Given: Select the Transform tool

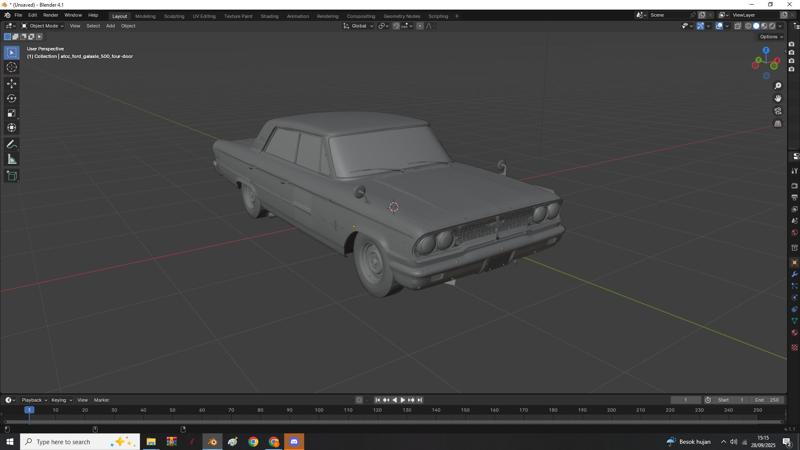Looking at the screenshot, I should click(11, 128).
